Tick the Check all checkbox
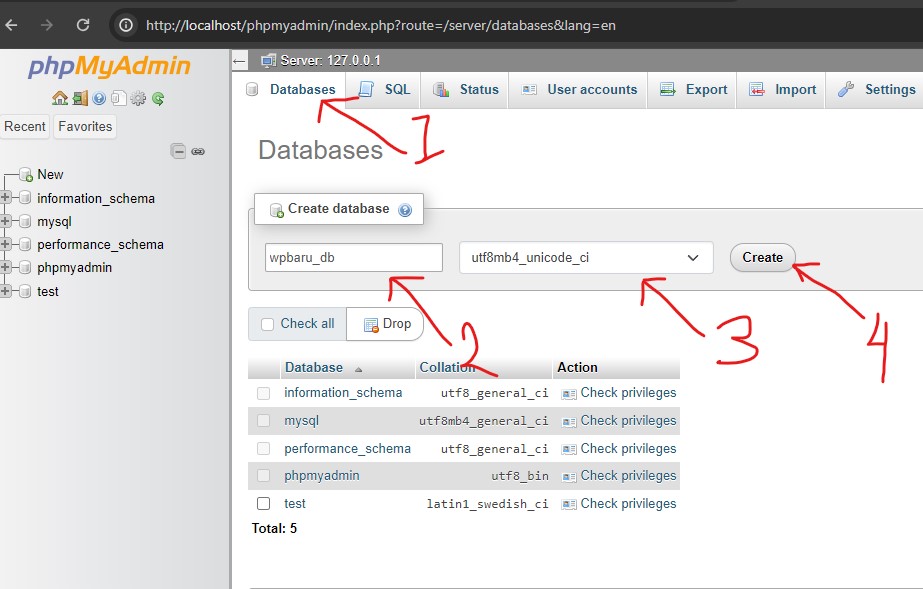 point(267,324)
